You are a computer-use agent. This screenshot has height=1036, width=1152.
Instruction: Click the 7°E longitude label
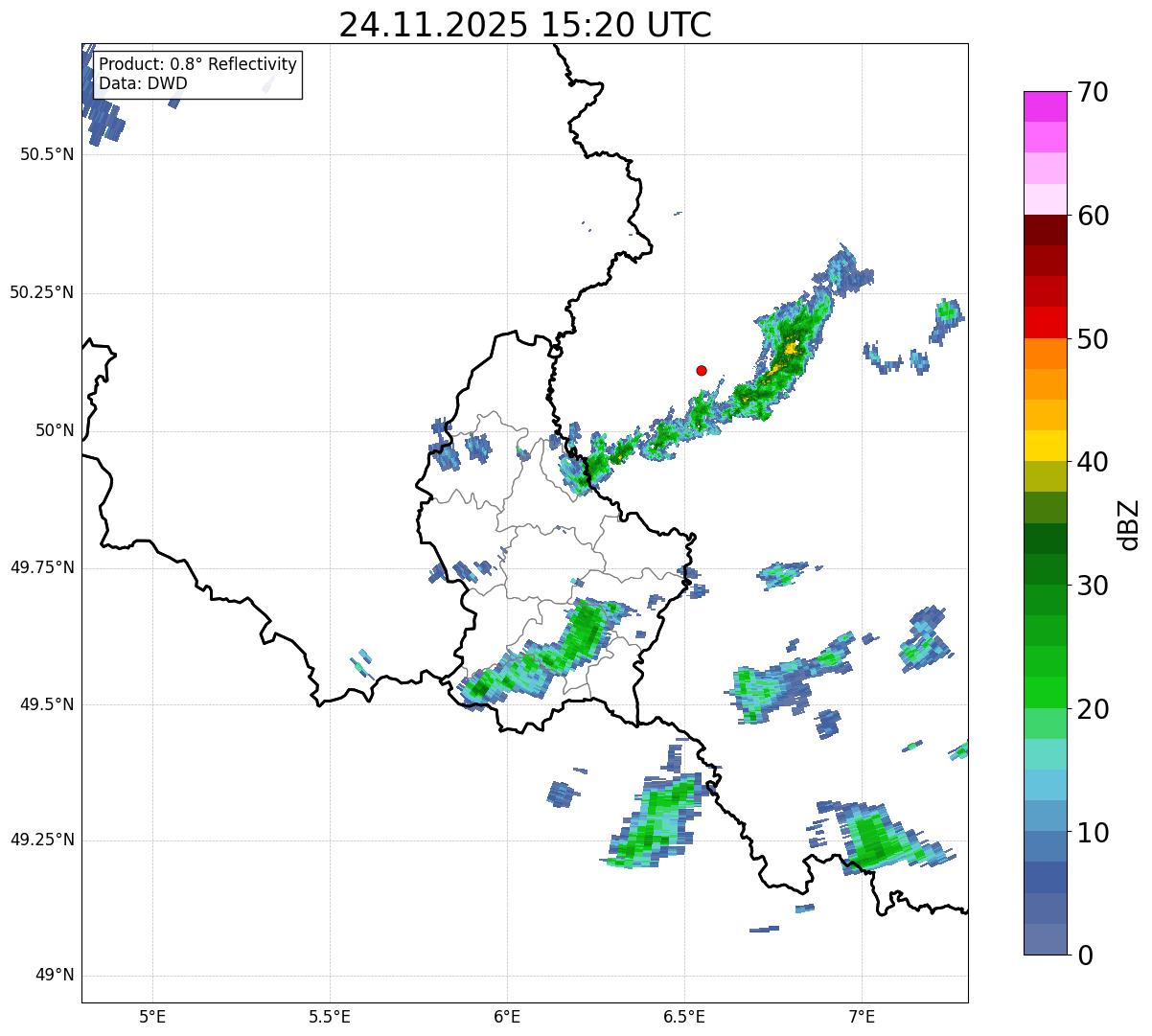pos(862,1016)
